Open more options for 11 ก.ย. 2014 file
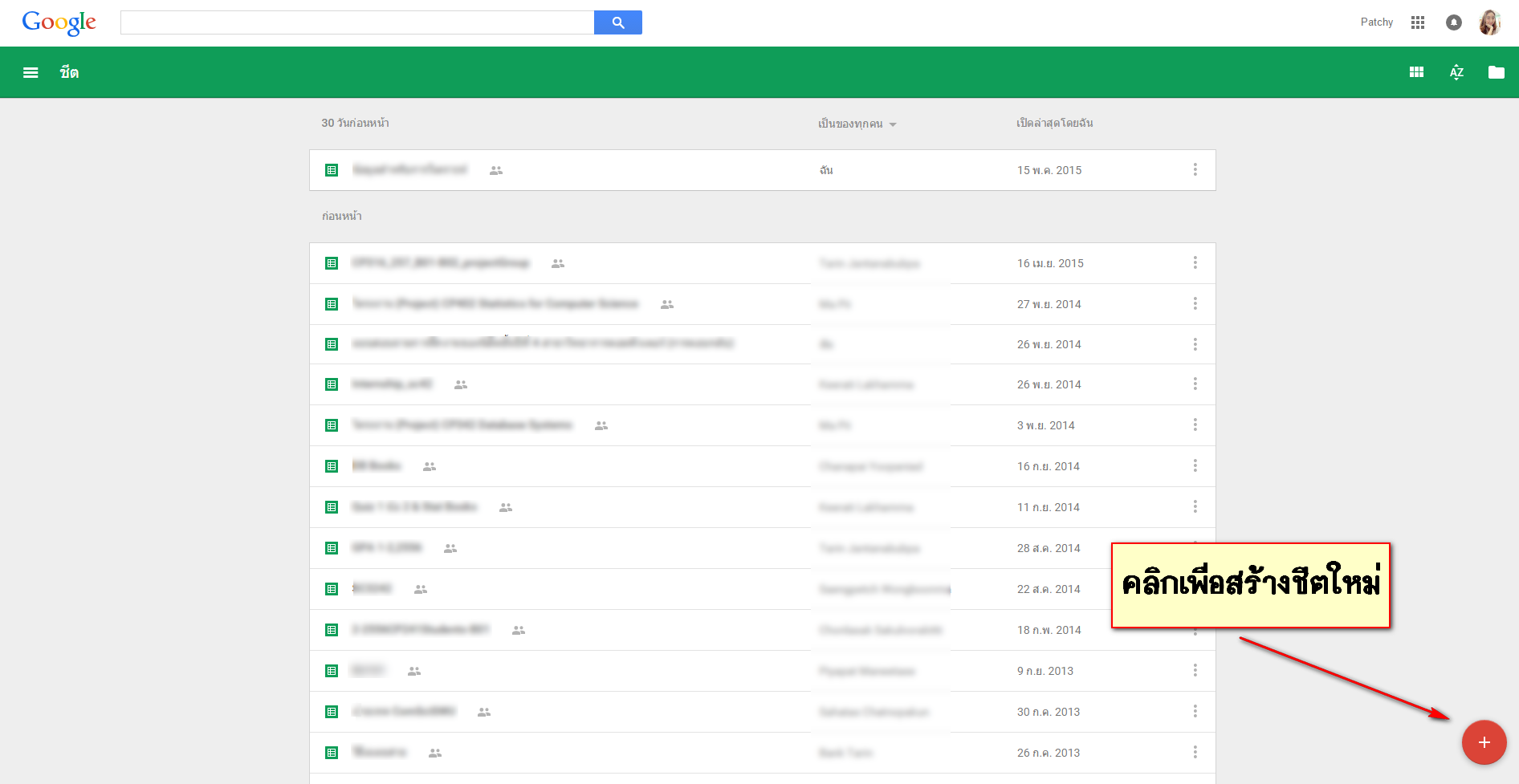The height and width of the screenshot is (784, 1519). [1195, 506]
